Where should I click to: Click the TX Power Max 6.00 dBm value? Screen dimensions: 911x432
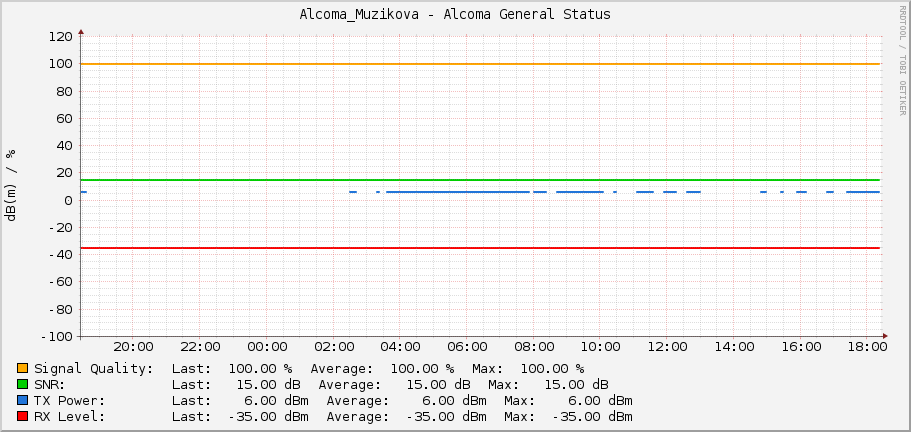[601, 401]
